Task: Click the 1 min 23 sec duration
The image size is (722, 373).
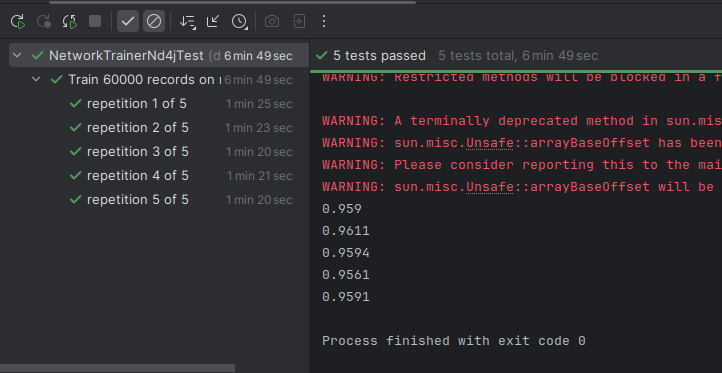Action: click(x=259, y=128)
